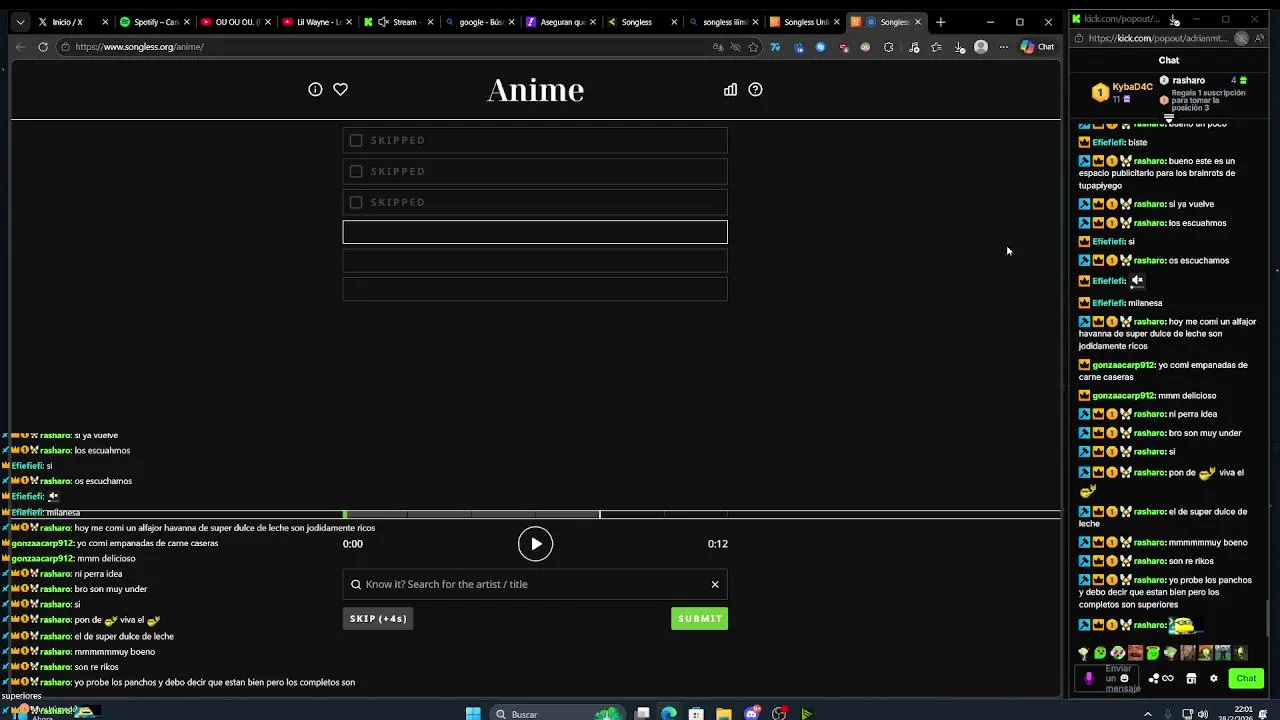This screenshot has height=720, width=1280.
Task: Add page to favorites star
Action: tap(753, 47)
